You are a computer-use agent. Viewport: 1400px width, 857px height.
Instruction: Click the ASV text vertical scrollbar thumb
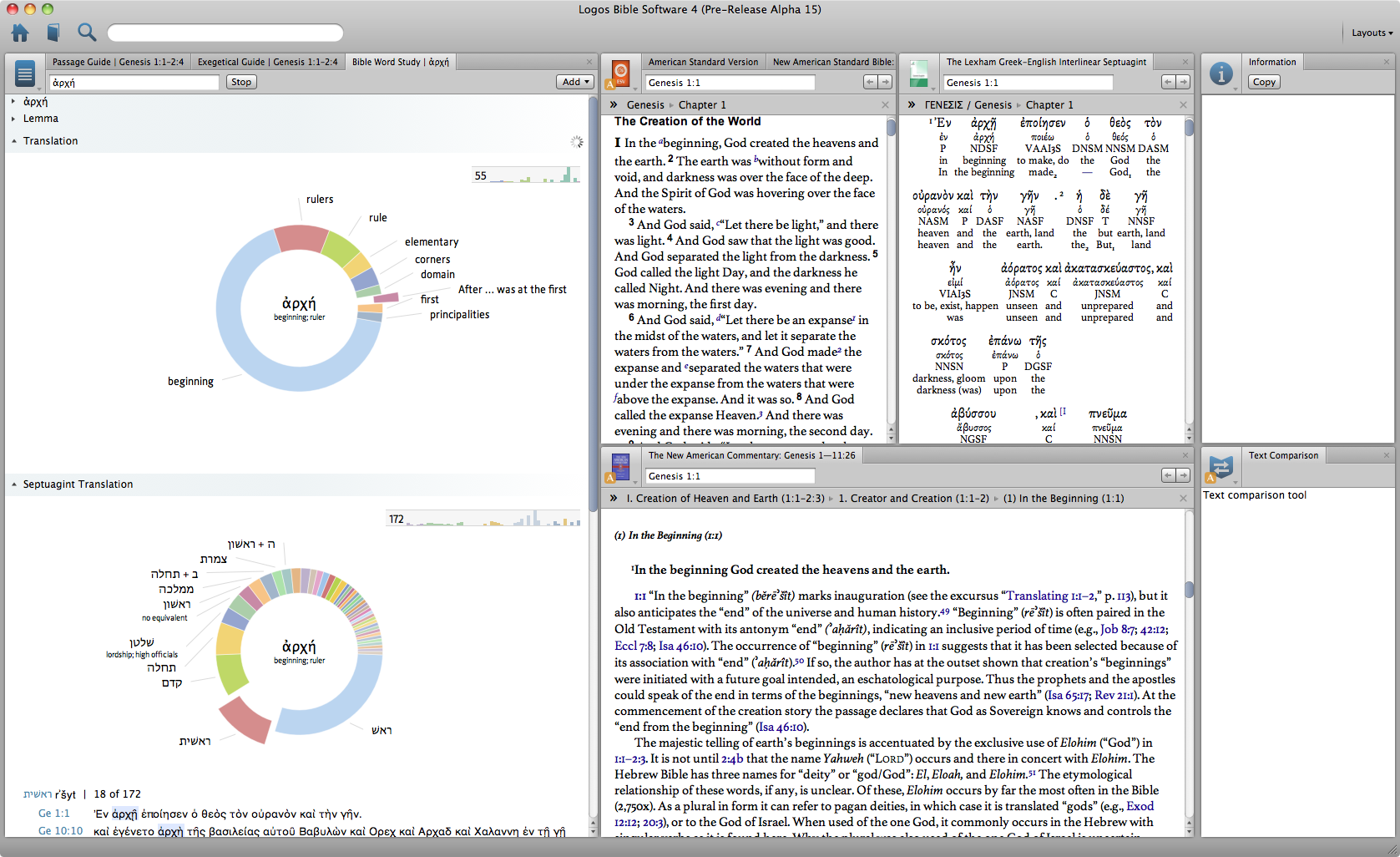tap(892, 127)
